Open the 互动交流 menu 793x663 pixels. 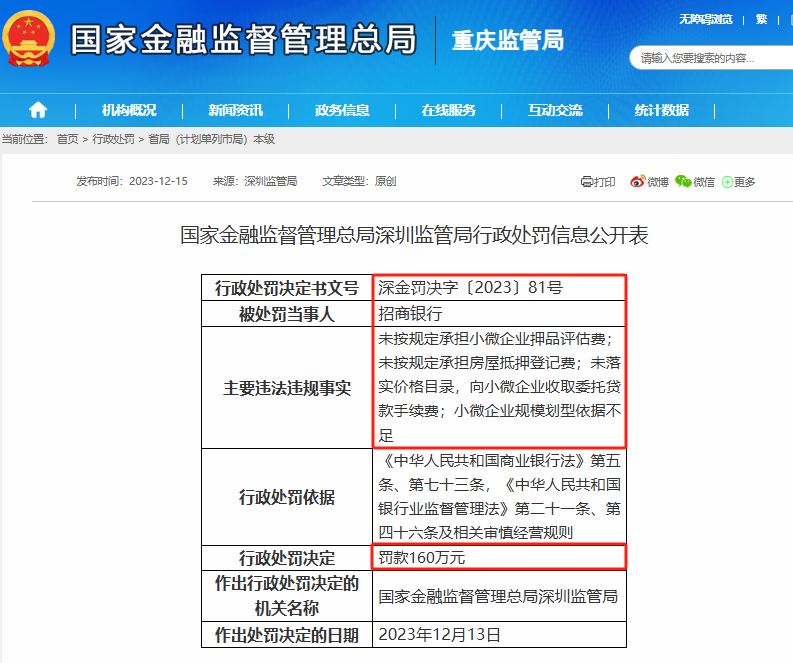tap(555, 110)
